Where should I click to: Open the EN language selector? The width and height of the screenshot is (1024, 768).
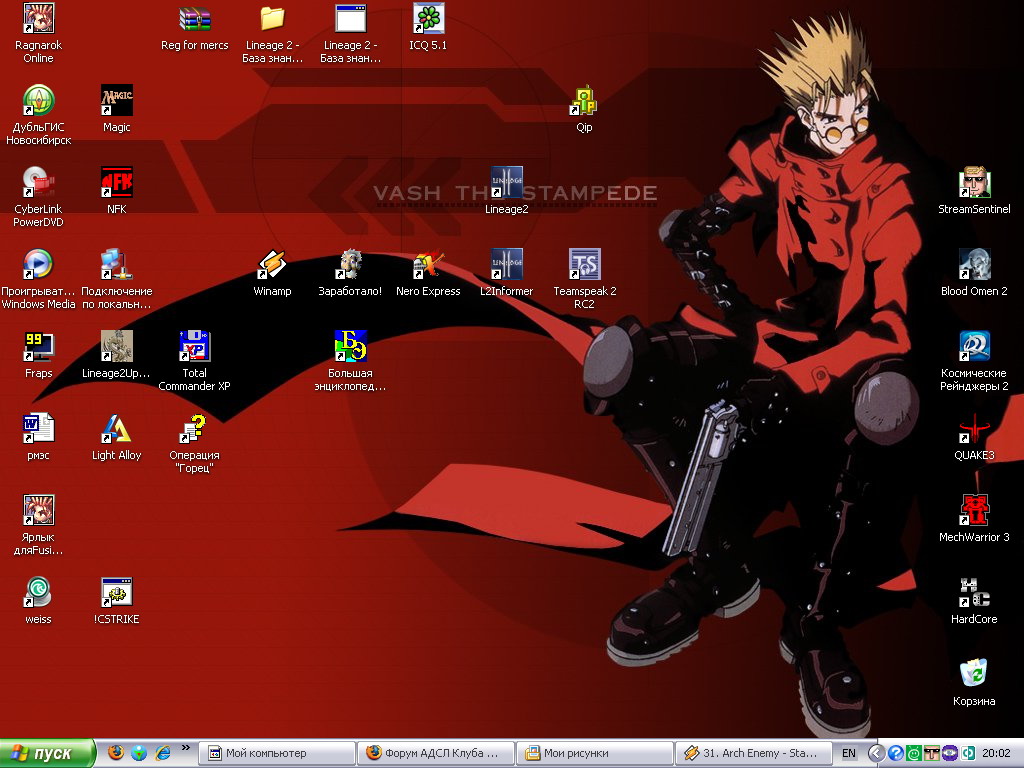click(849, 753)
